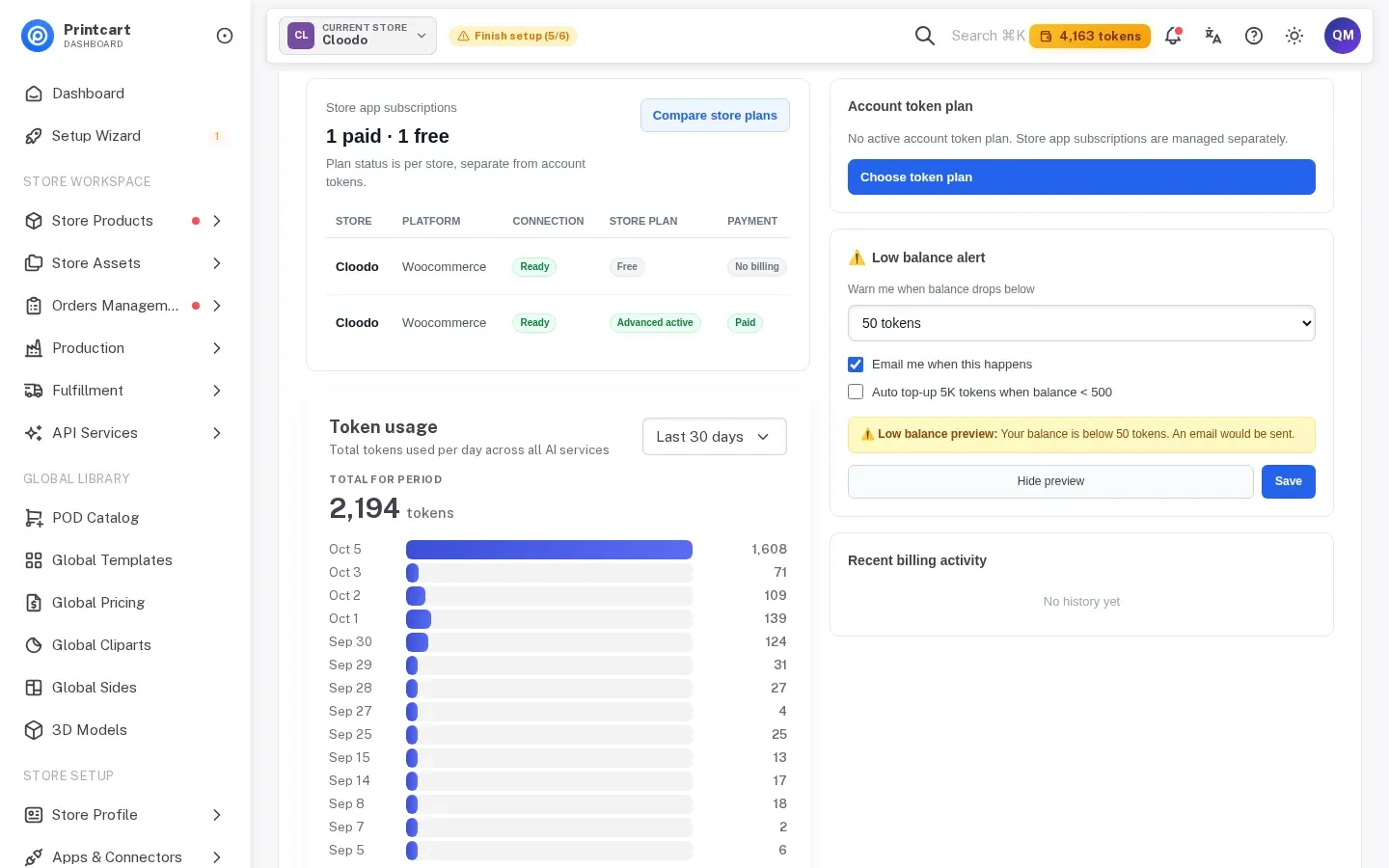Viewport: 1389px width, 868px height.
Task: Open the current store Cloodo selector
Action: point(358,36)
